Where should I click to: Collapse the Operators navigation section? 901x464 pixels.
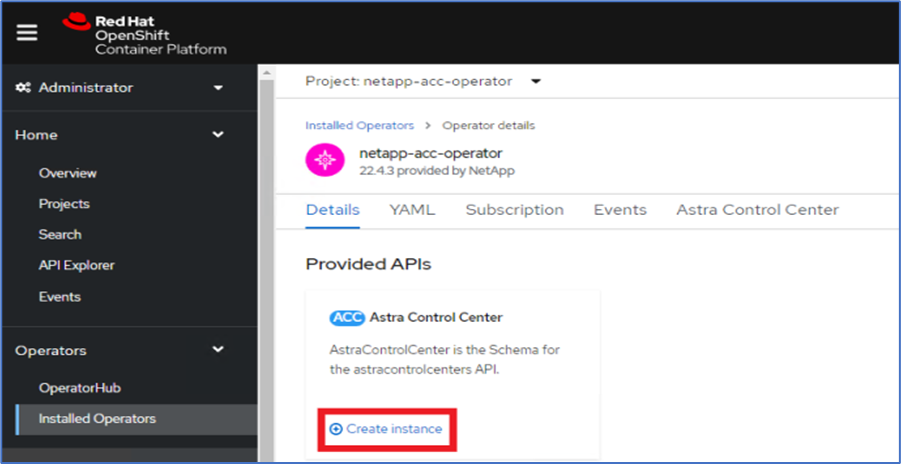218,351
